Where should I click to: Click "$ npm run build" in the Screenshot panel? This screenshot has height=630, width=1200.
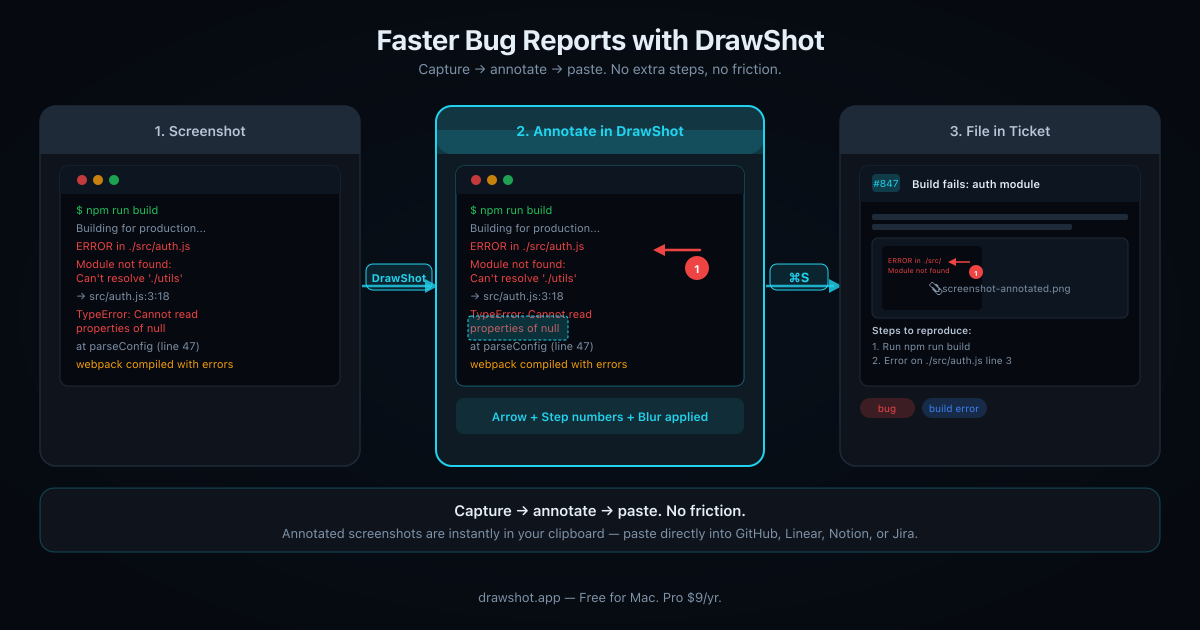117,210
